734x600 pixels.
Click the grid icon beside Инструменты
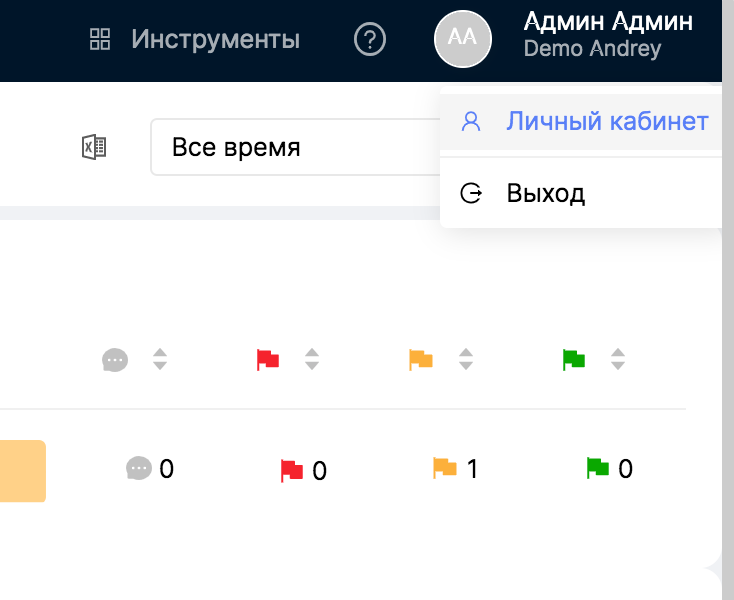[100, 40]
